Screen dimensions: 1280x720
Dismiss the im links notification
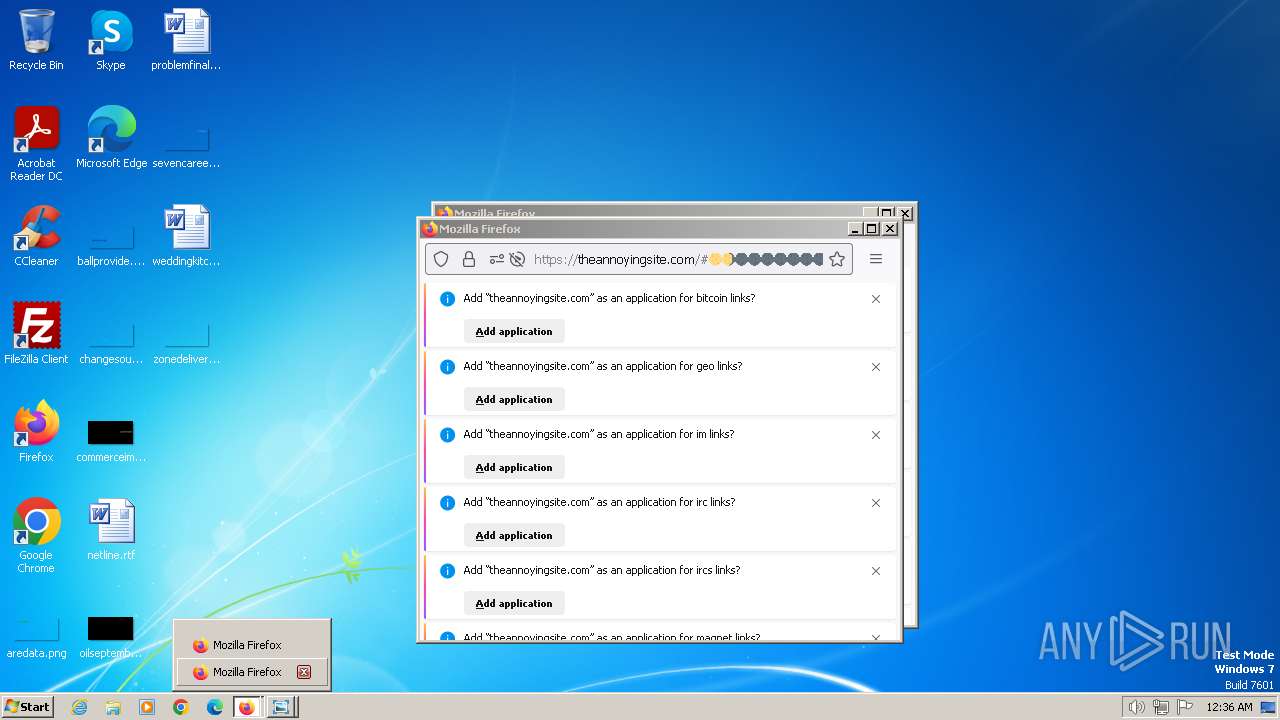[x=876, y=435]
